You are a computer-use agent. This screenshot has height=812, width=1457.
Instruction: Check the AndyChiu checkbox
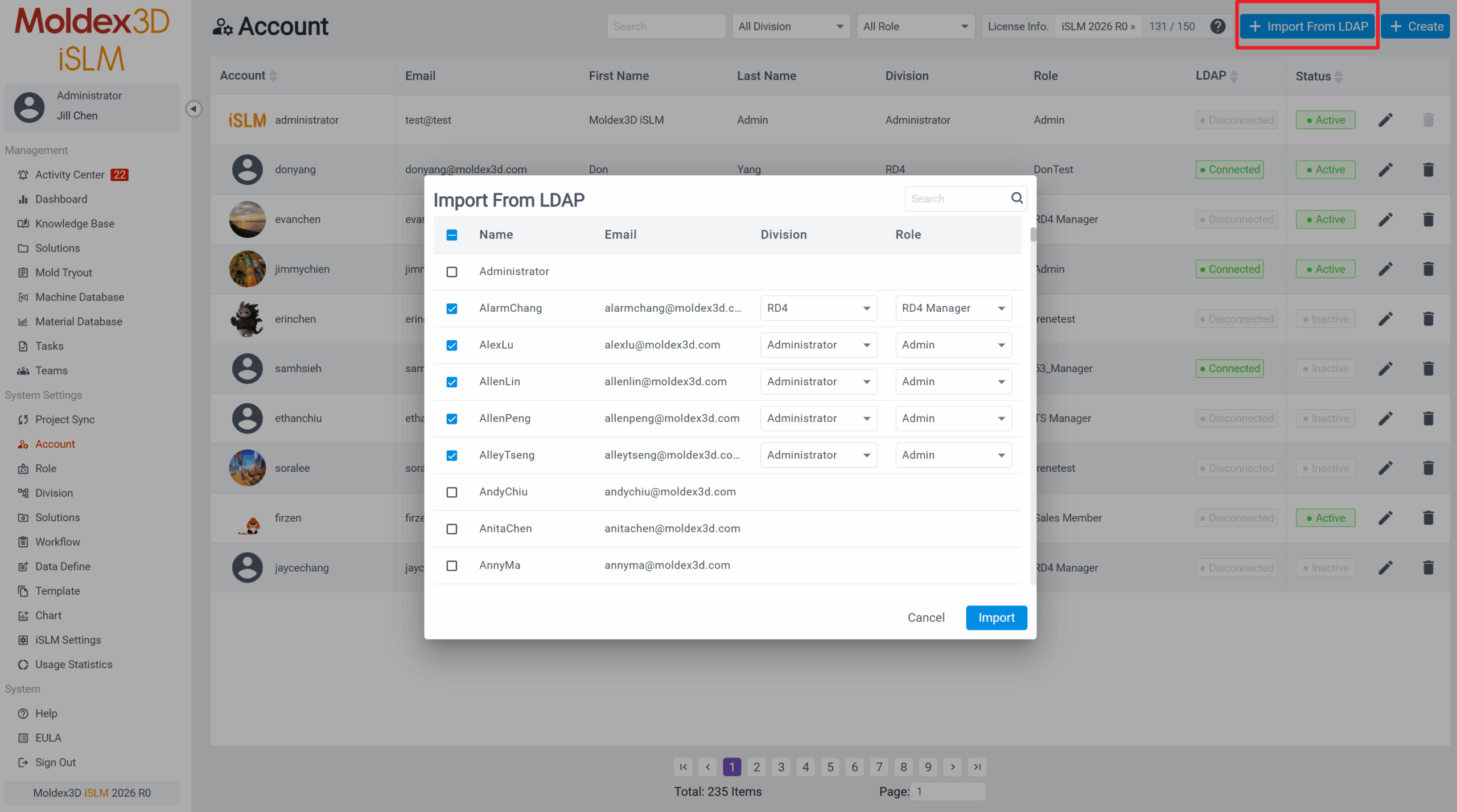[451, 492]
